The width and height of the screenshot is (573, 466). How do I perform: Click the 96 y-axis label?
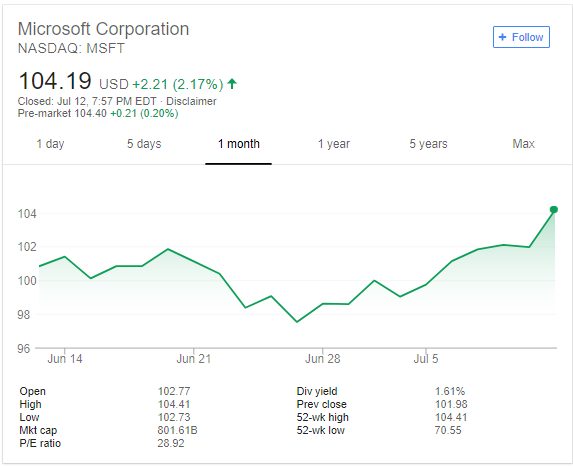pyautogui.click(x=24, y=348)
